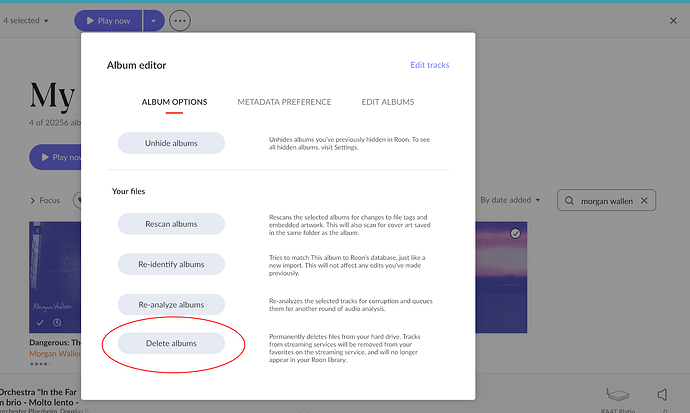Click the volume speaker icon
The image size is (690, 413).
click(662, 394)
